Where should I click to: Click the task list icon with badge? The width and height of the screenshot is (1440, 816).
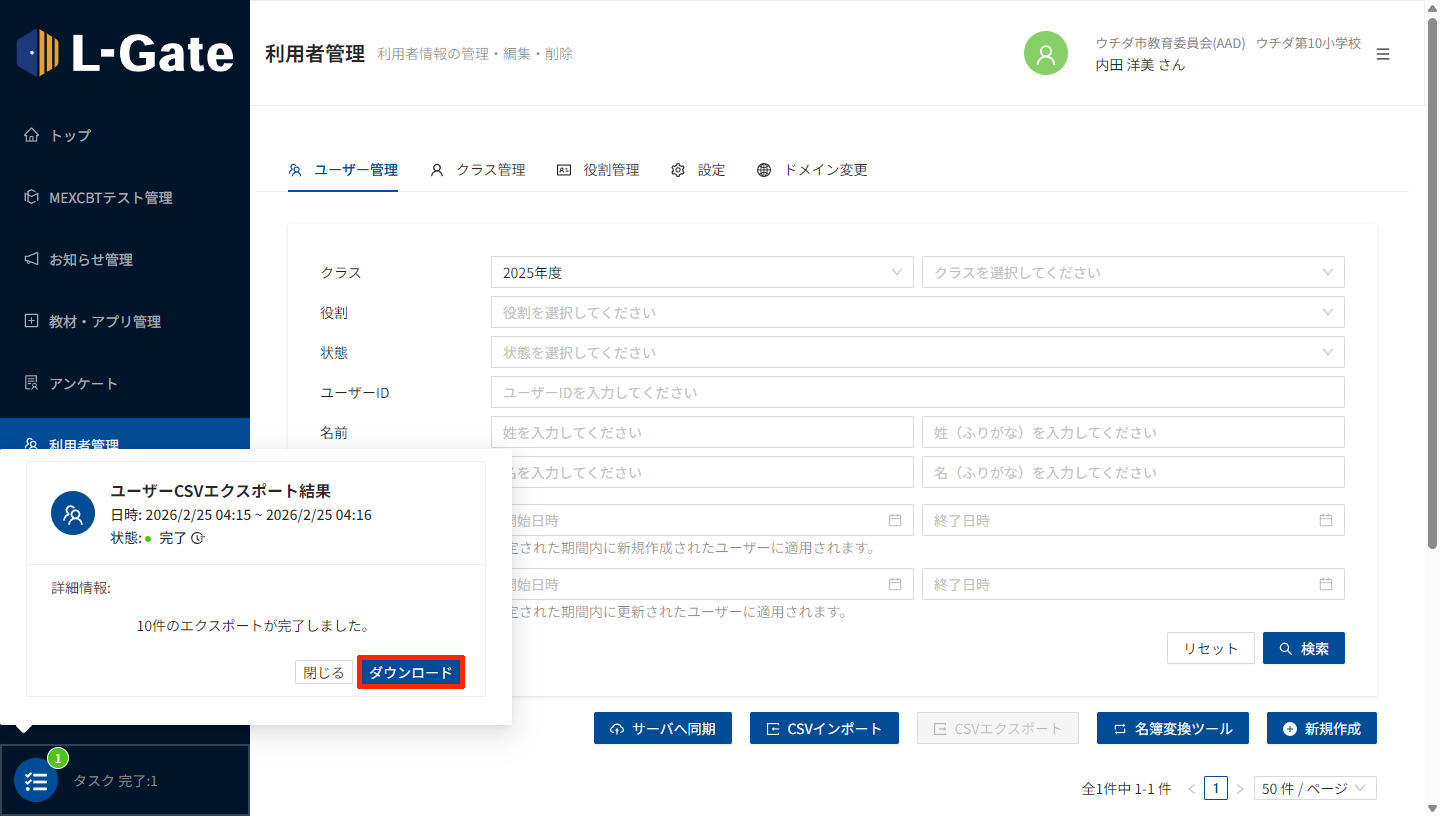(37, 781)
